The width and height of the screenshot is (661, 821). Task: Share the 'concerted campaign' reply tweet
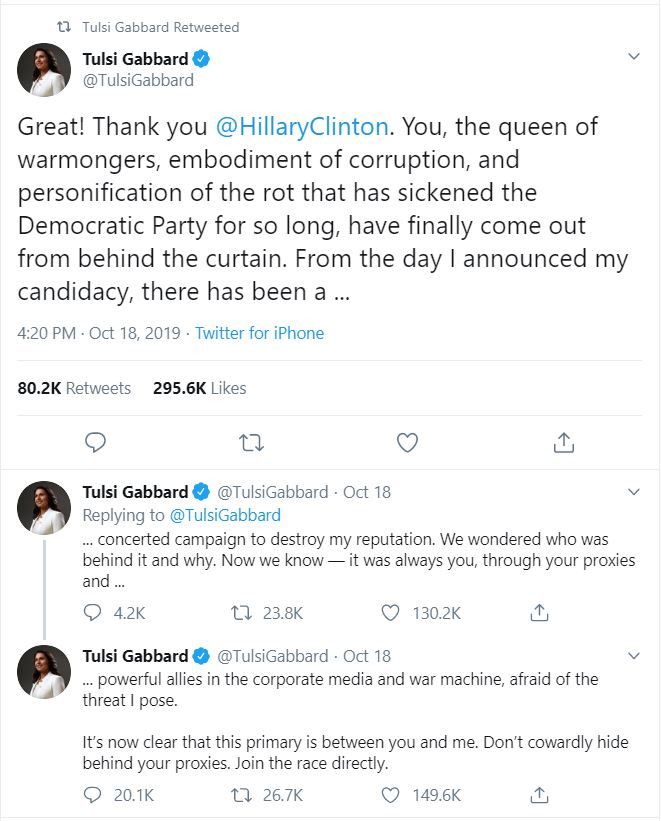539,613
